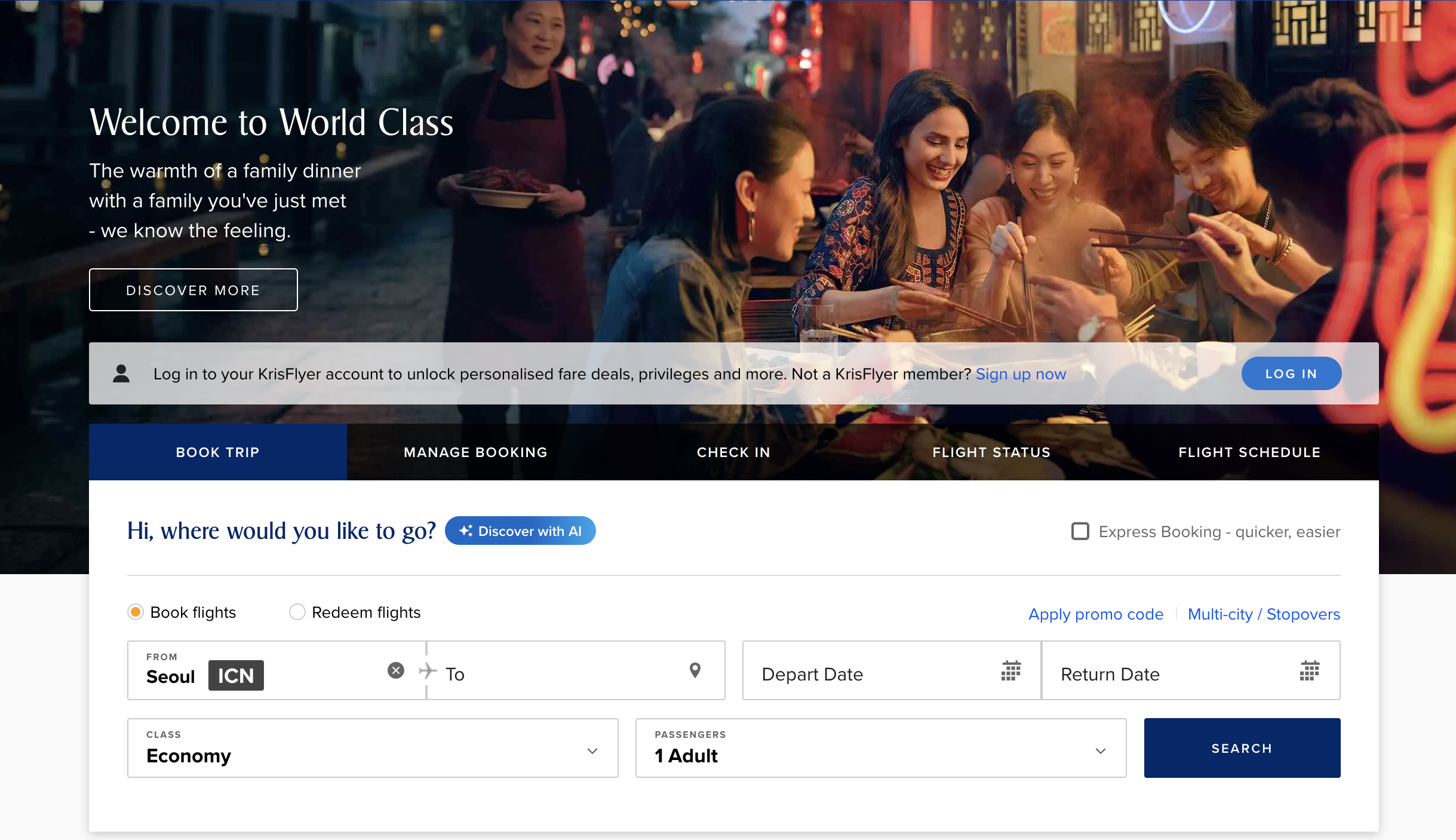1456x840 pixels.
Task: Click the Discover with AI sparkle button
Action: 520,531
